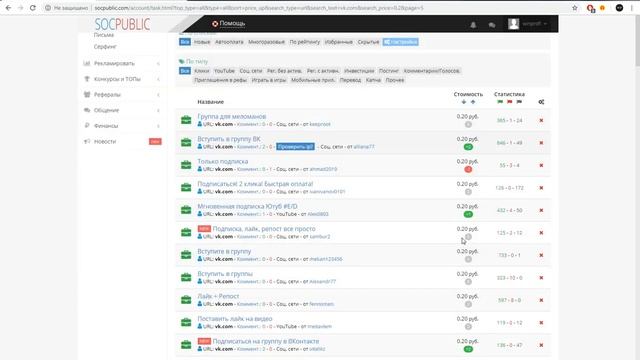Open the Серфинг sidebar link
Viewport: 640px width, 360px height.
pyautogui.click(x=105, y=47)
